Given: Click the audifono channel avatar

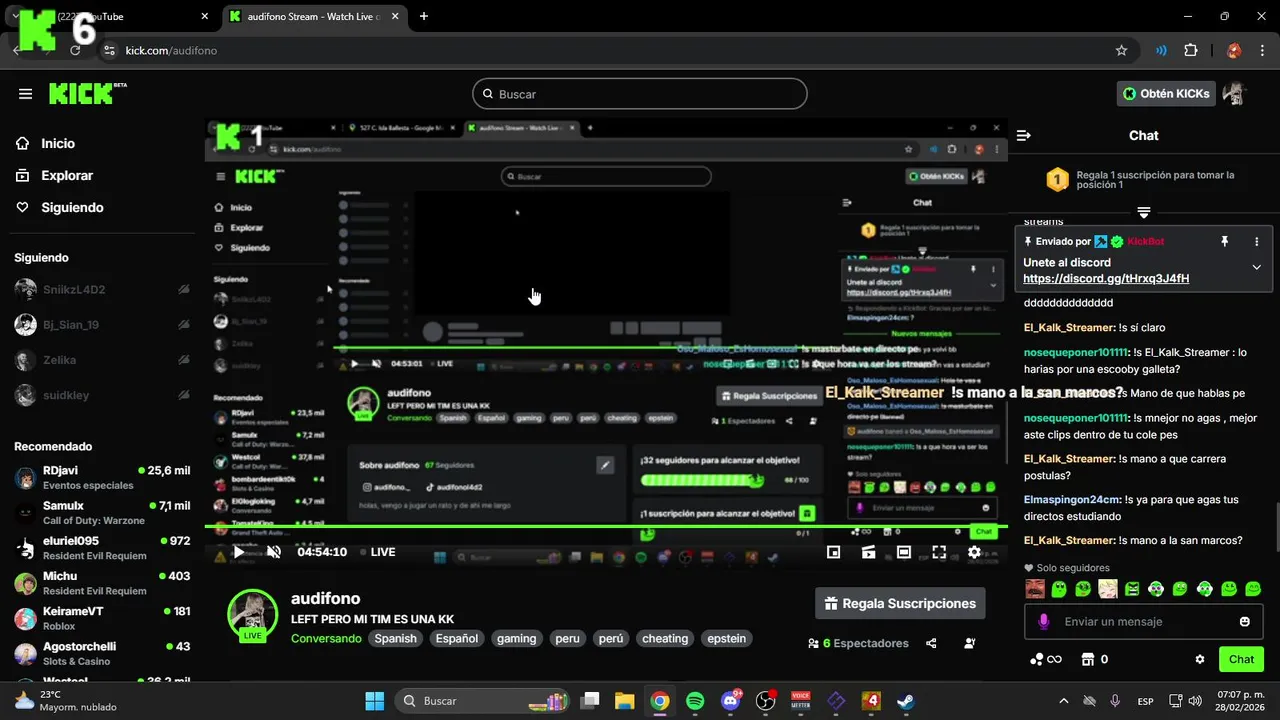Looking at the screenshot, I should 252,614.
